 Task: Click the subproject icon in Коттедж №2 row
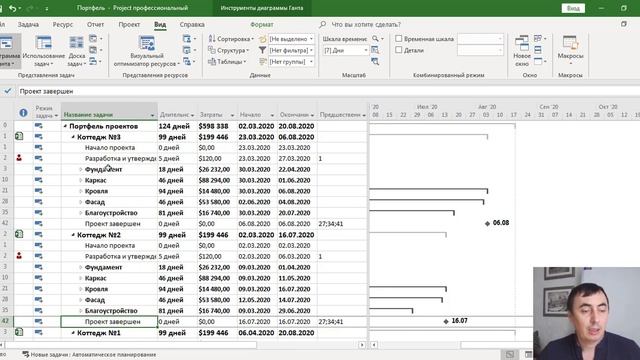pyautogui.click(x=19, y=234)
